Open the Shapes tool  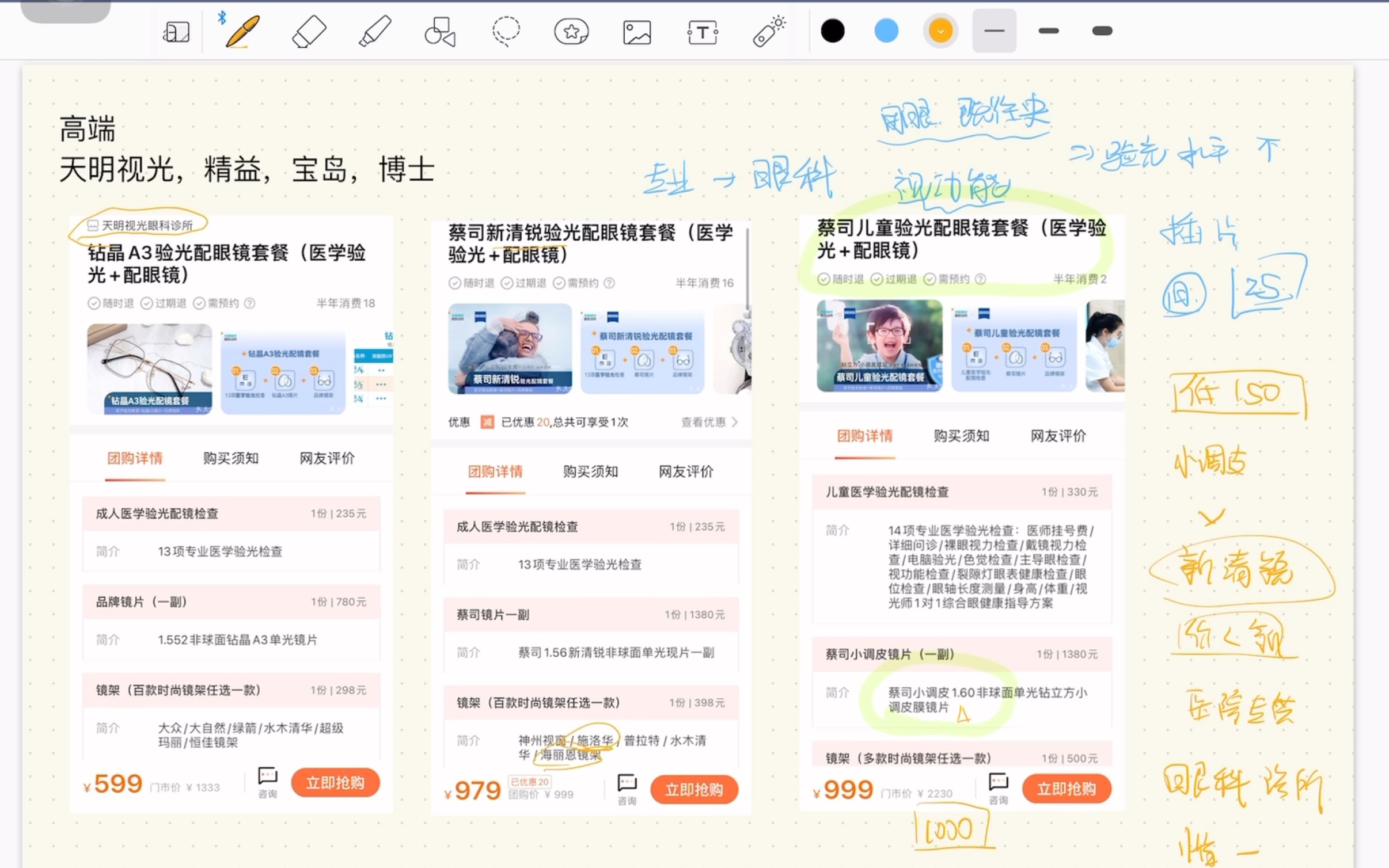point(440,31)
